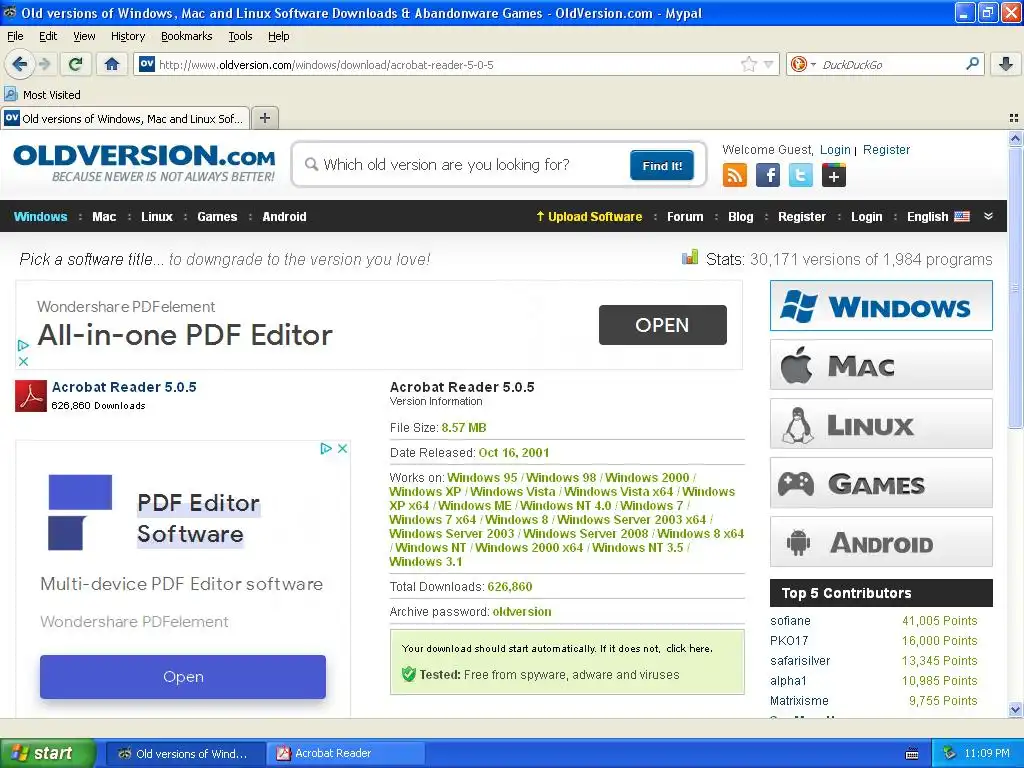Switch to Acrobat Reader in the taskbar
1024x768 pixels.
tap(346, 754)
